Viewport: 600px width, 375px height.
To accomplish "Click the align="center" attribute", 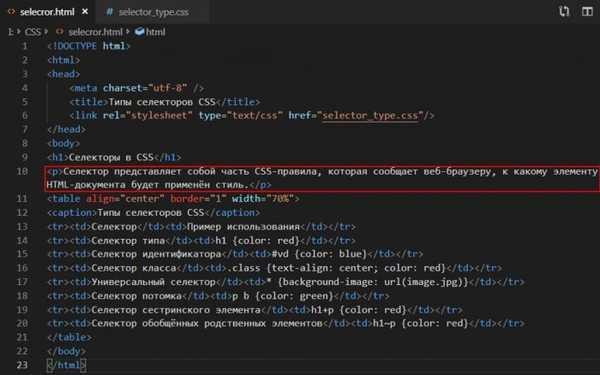I will tap(125, 199).
